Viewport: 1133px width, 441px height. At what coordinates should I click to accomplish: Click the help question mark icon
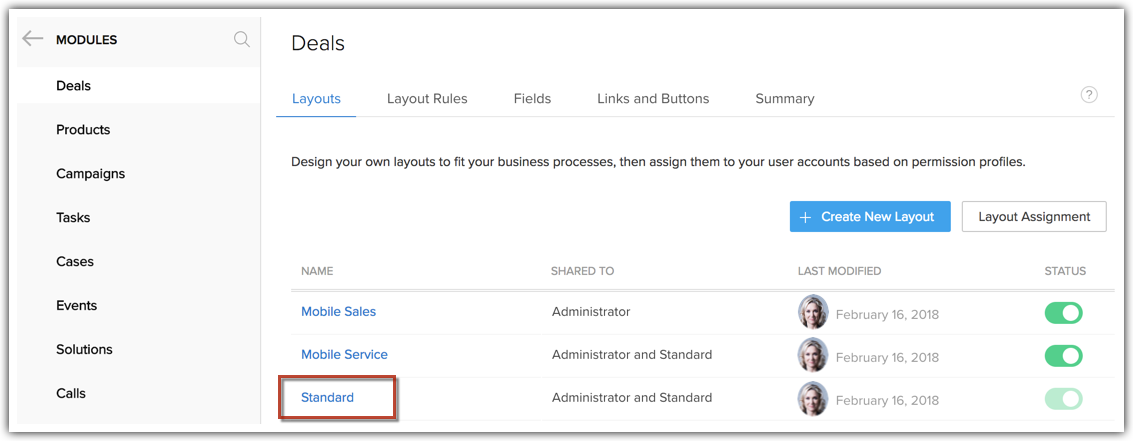click(1089, 95)
